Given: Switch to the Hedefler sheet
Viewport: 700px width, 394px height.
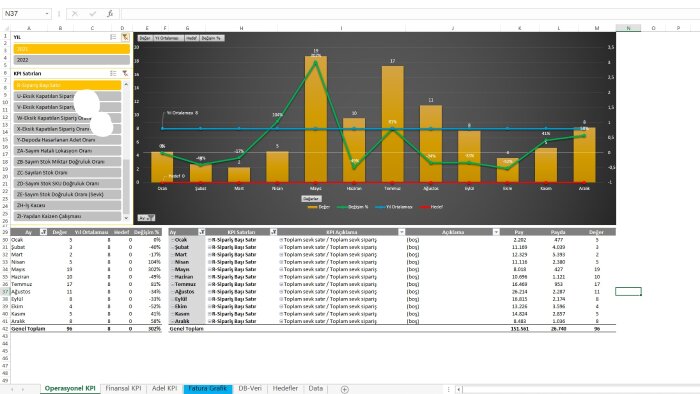Looking at the screenshot, I should coord(285,389).
